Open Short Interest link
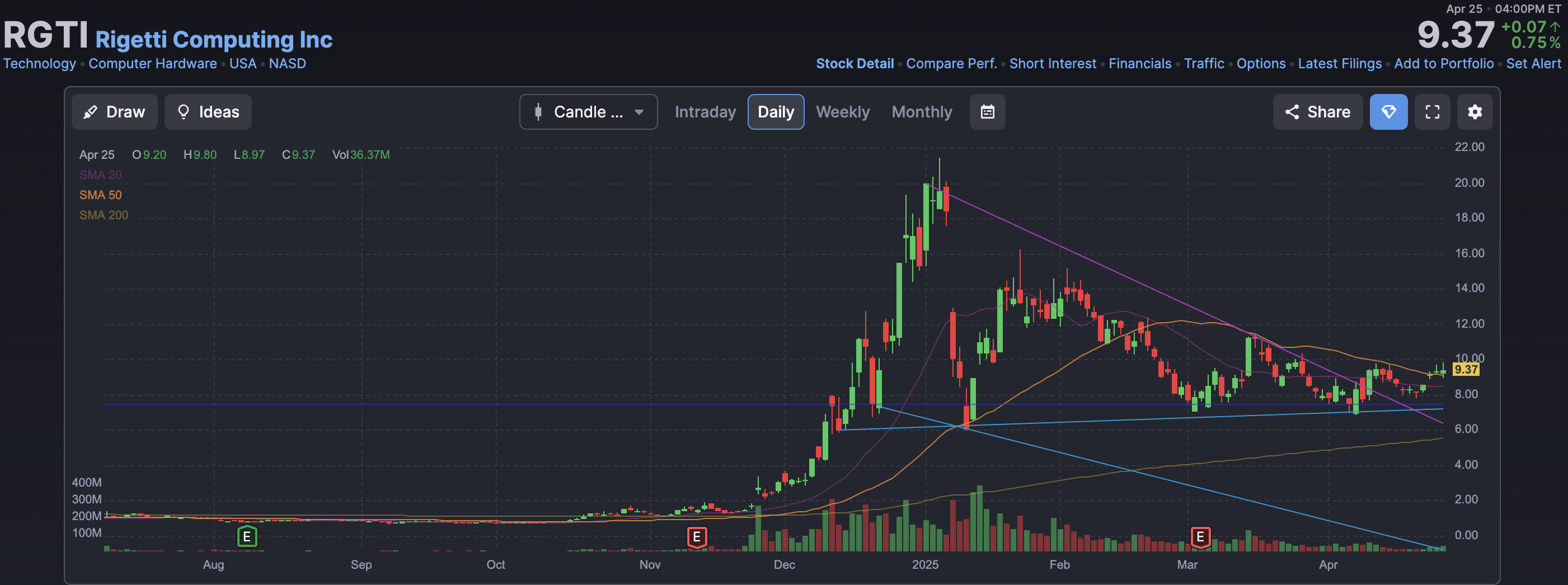1568x585 pixels. (x=1053, y=63)
